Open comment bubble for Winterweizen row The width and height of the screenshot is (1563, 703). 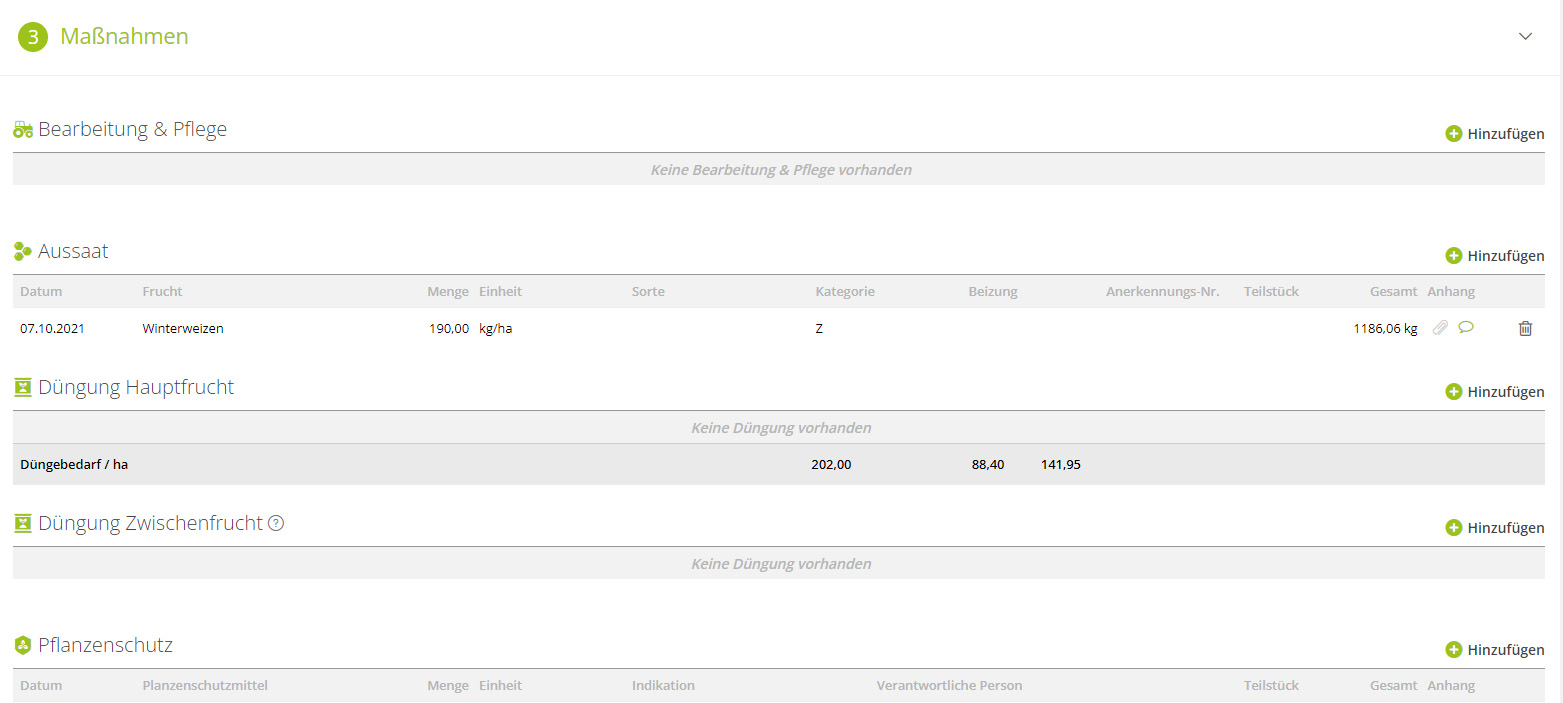(1466, 327)
